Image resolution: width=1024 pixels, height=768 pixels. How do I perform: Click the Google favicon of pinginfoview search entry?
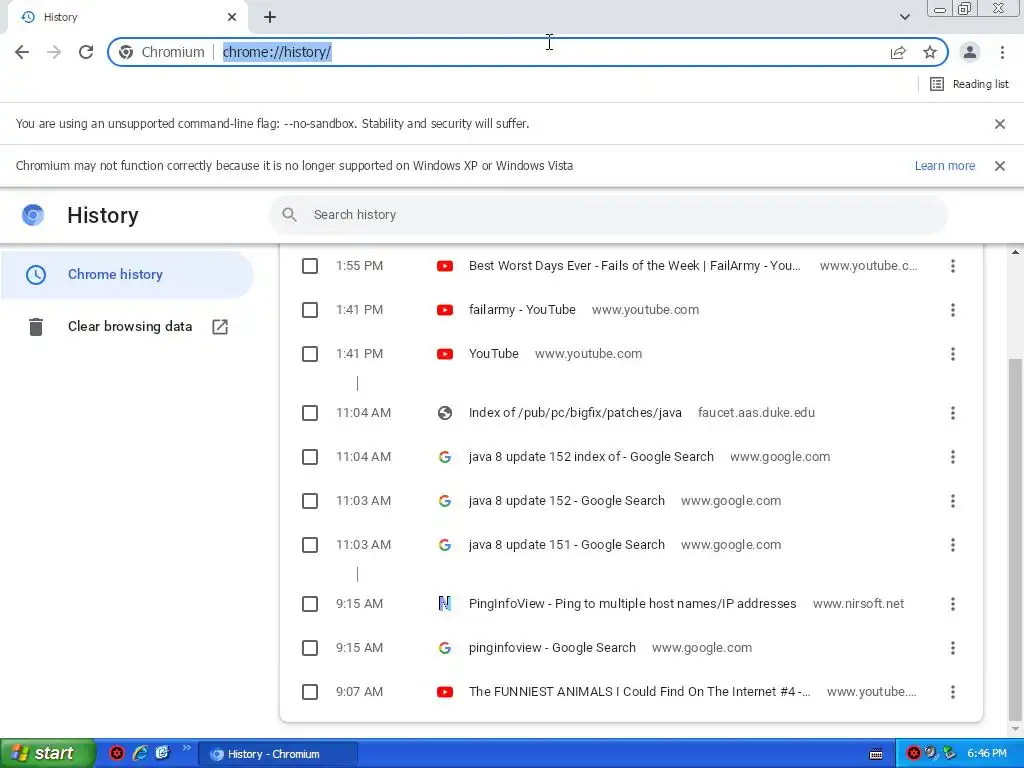coord(445,648)
